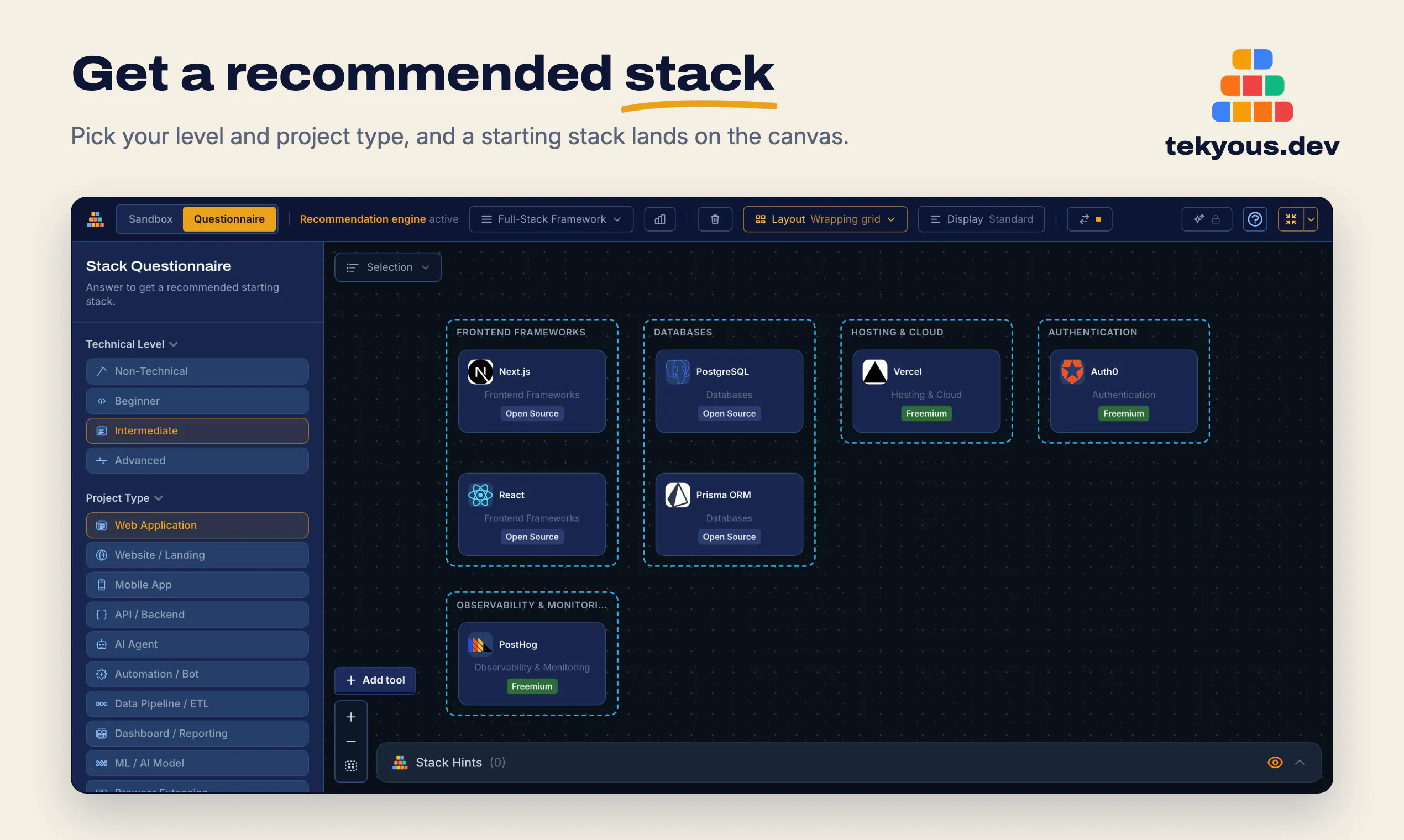
Task: Zoom in with the plus icon
Action: pyautogui.click(x=351, y=717)
